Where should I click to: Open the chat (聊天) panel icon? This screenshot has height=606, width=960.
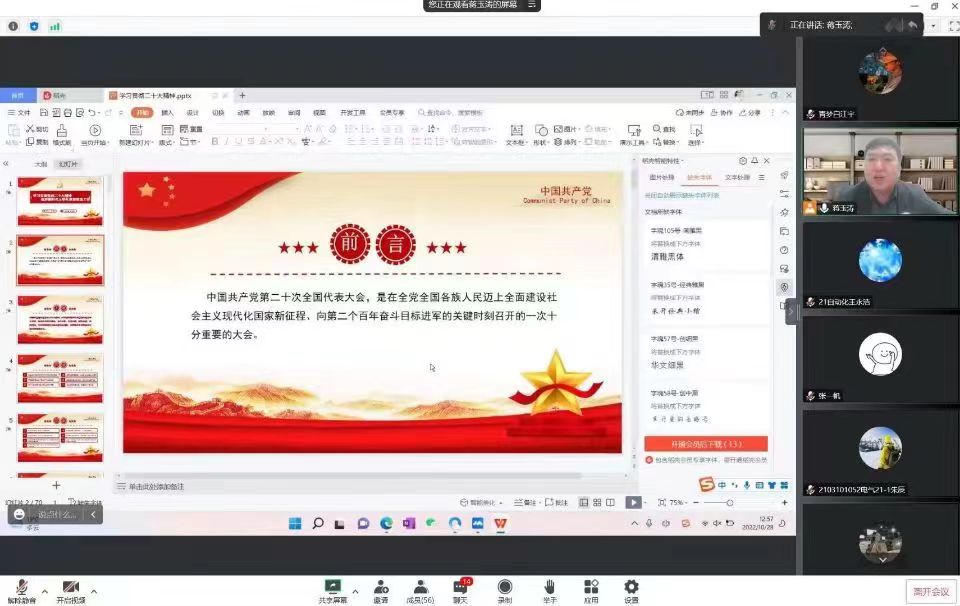[x=461, y=587]
